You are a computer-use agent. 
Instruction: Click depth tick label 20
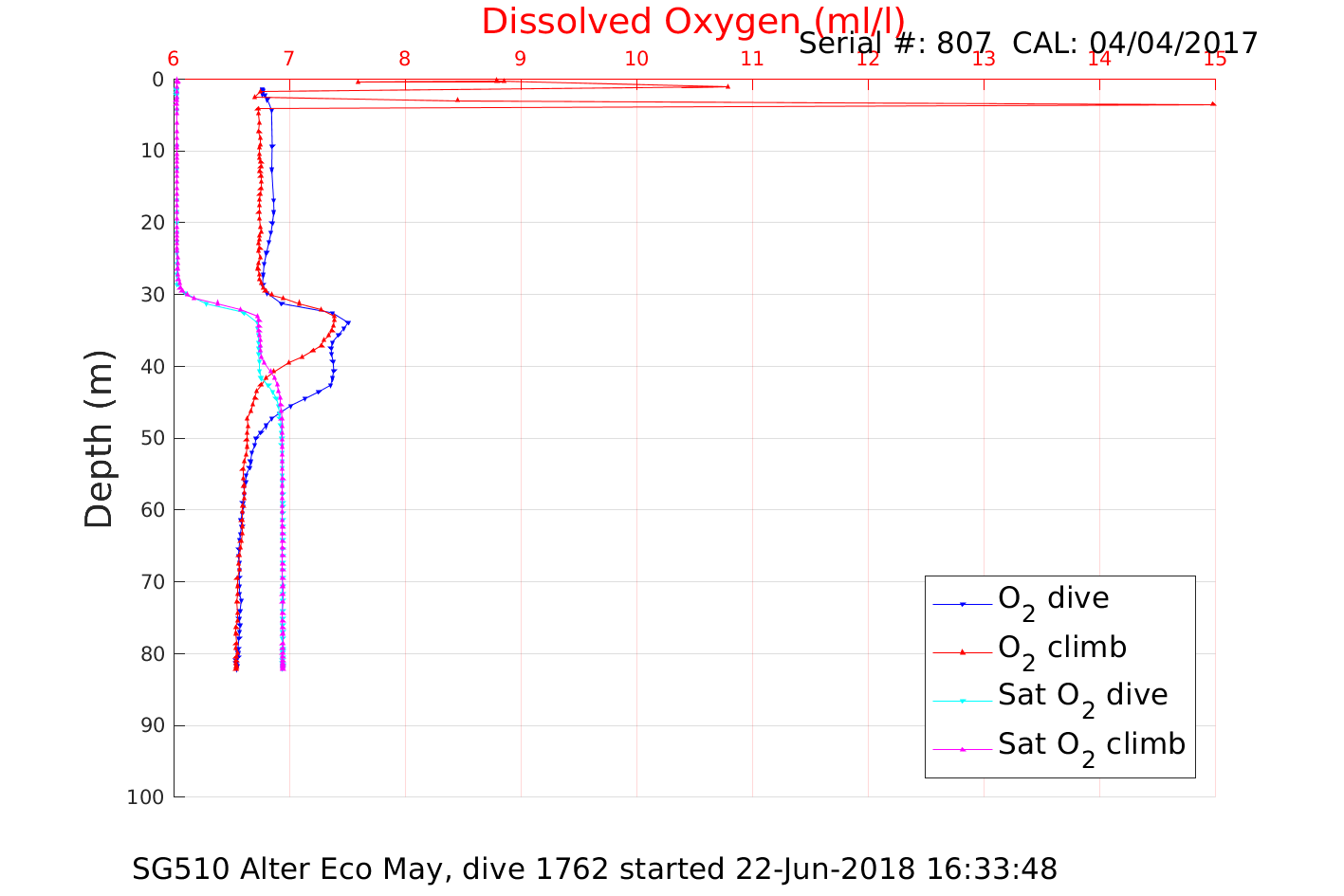coord(153,223)
